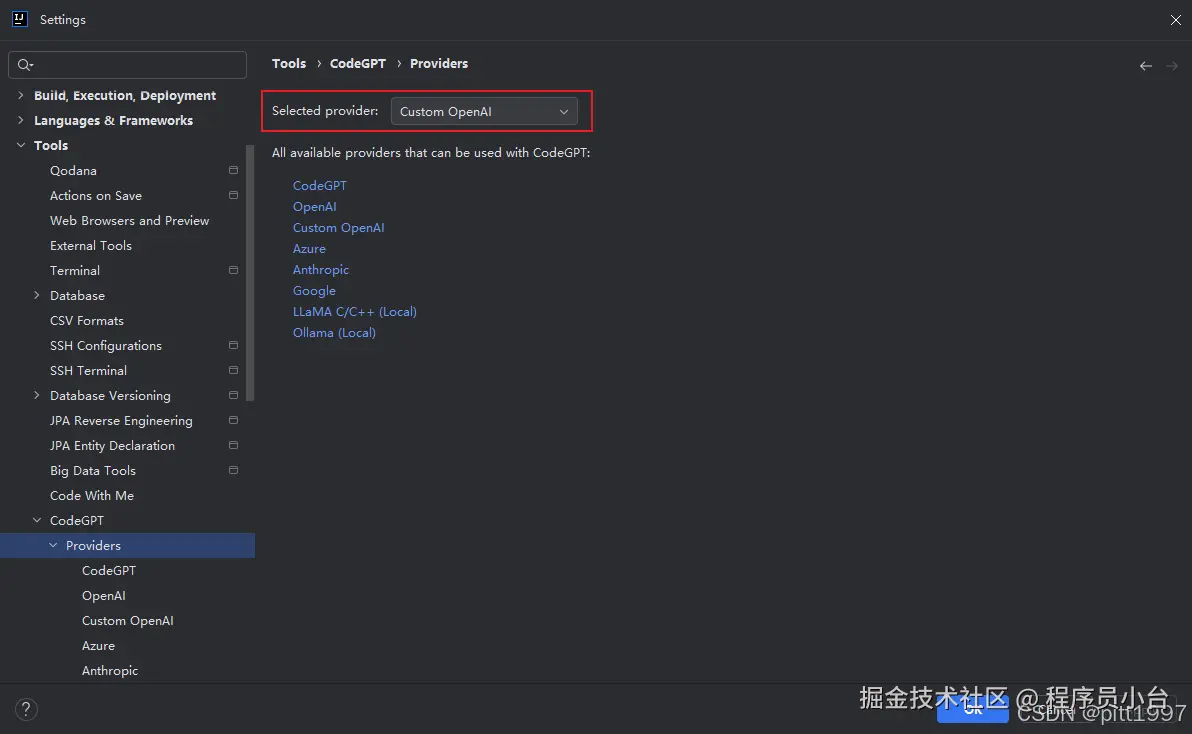This screenshot has height=734, width=1192.
Task: Click project-level icon next to Qodana
Action: [233, 170]
